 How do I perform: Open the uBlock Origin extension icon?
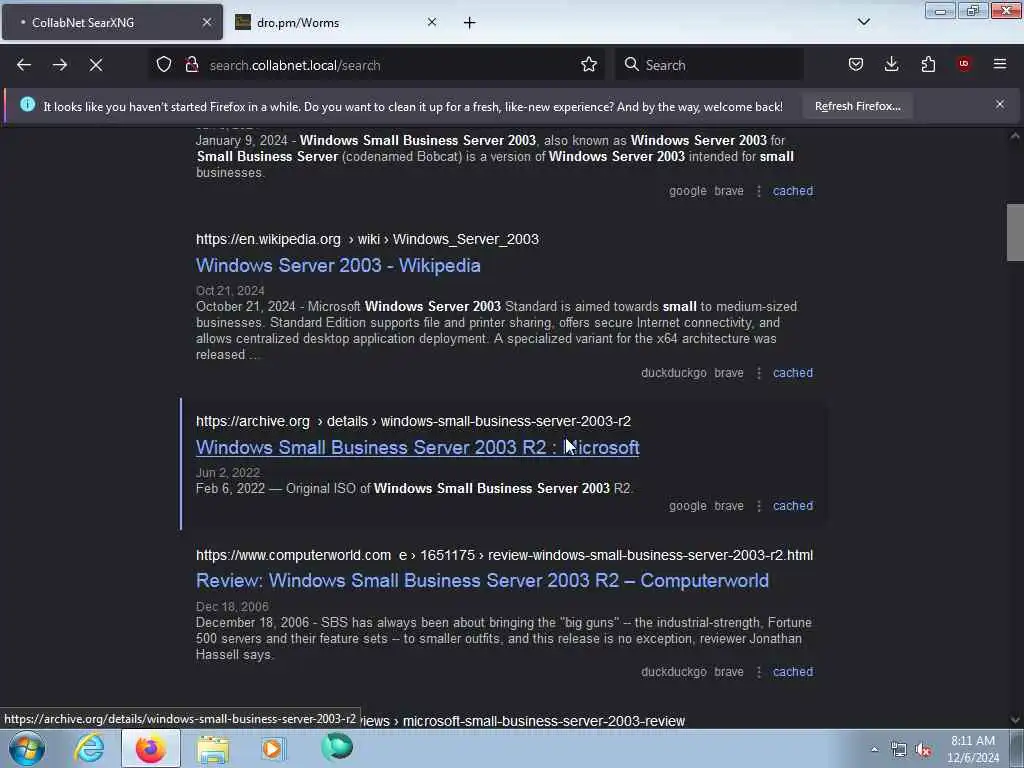[964, 64]
